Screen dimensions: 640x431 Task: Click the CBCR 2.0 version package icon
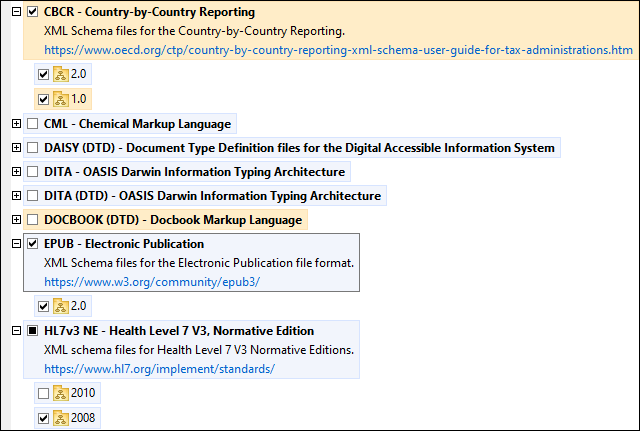(60, 75)
